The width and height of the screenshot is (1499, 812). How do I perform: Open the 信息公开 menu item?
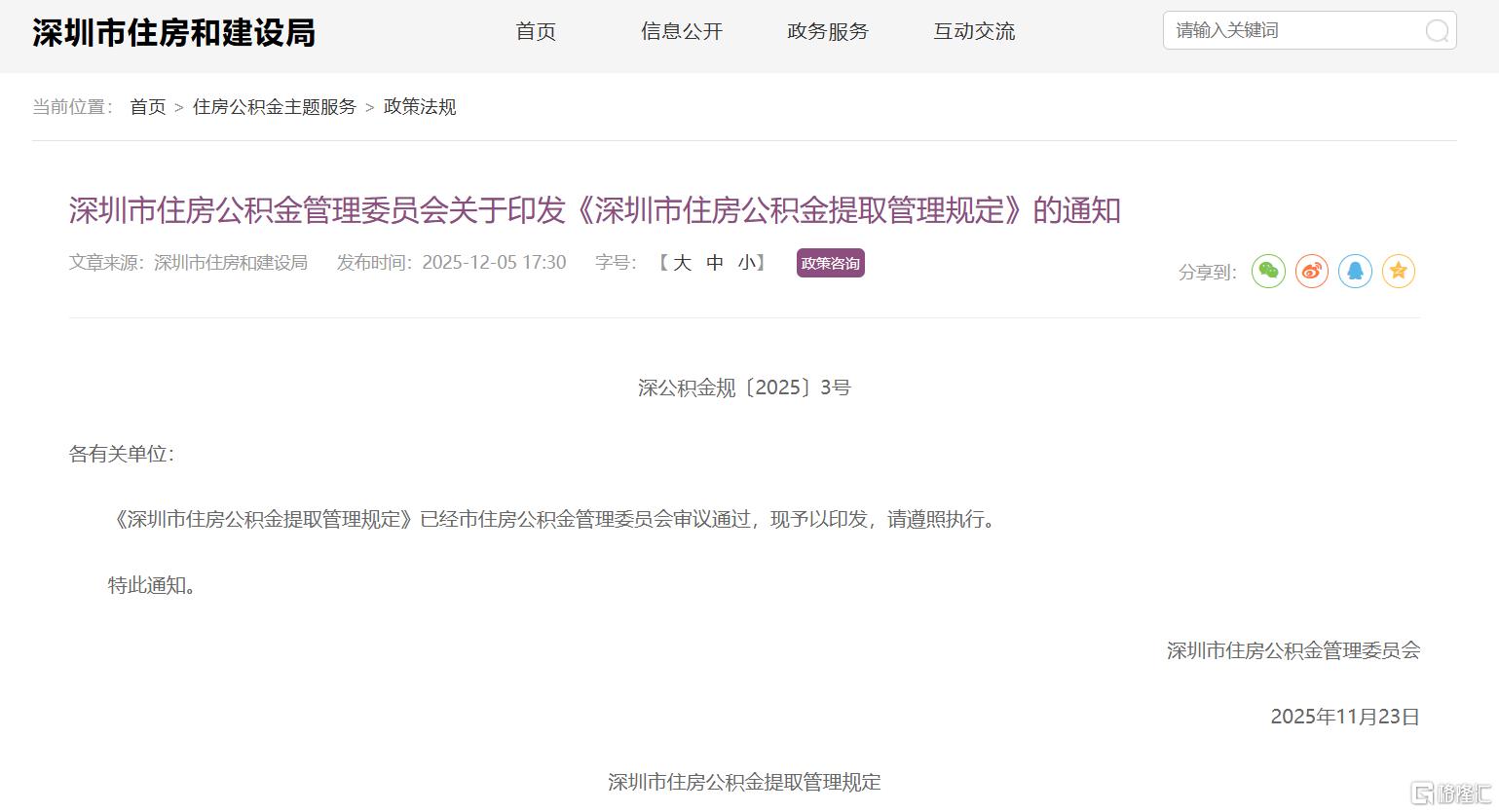[682, 32]
